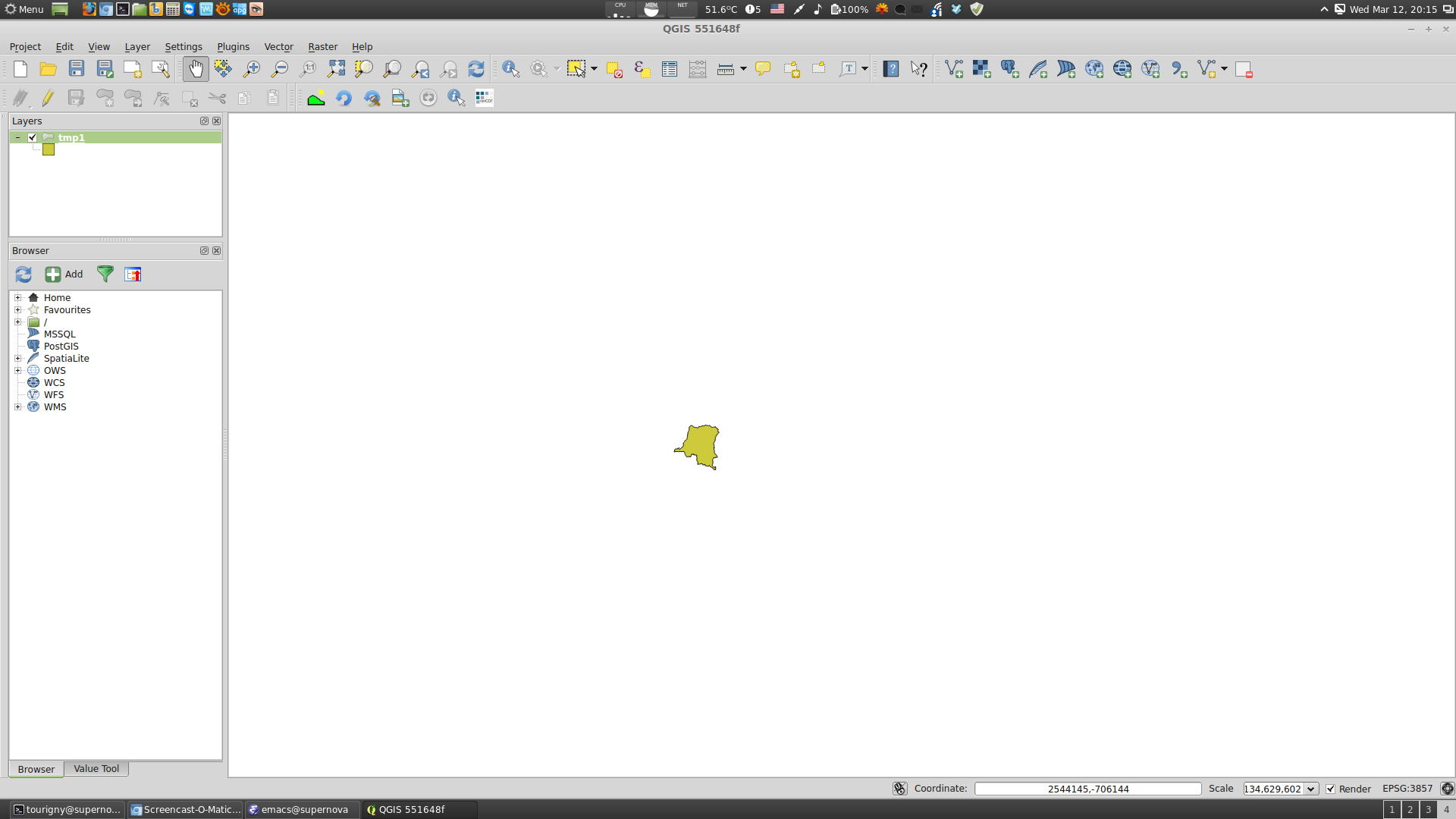Click the Add Vector Layer icon

(x=954, y=69)
